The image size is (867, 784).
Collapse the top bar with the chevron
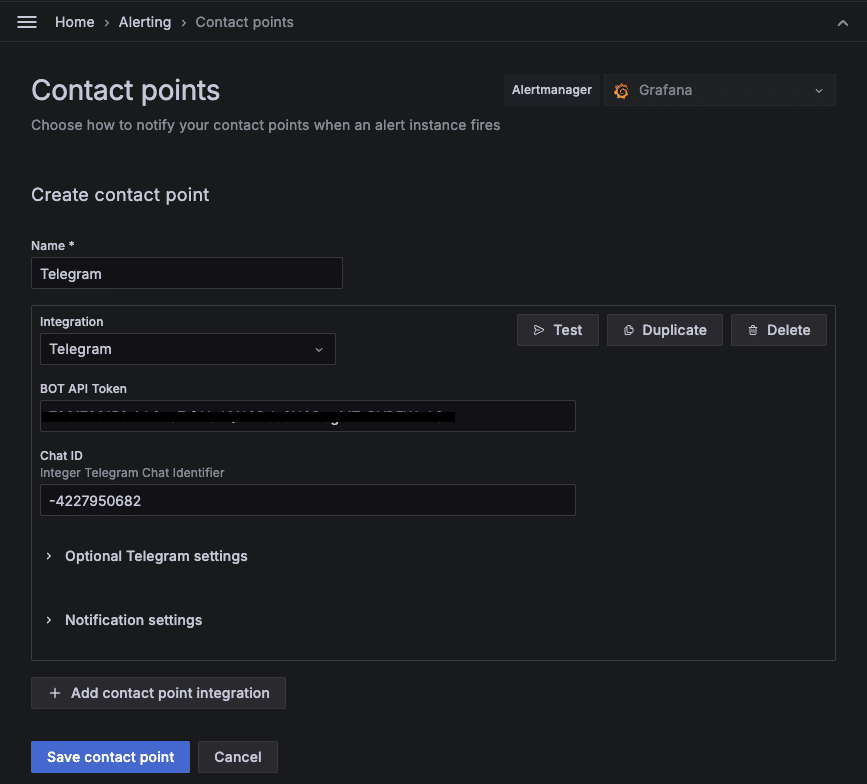(x=842, y=23)
